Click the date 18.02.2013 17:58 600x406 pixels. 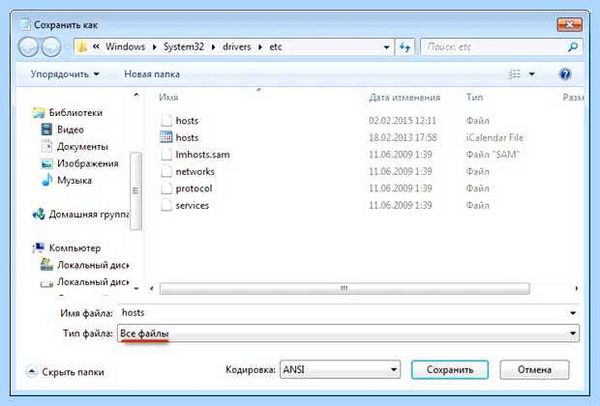click(403, 137)
